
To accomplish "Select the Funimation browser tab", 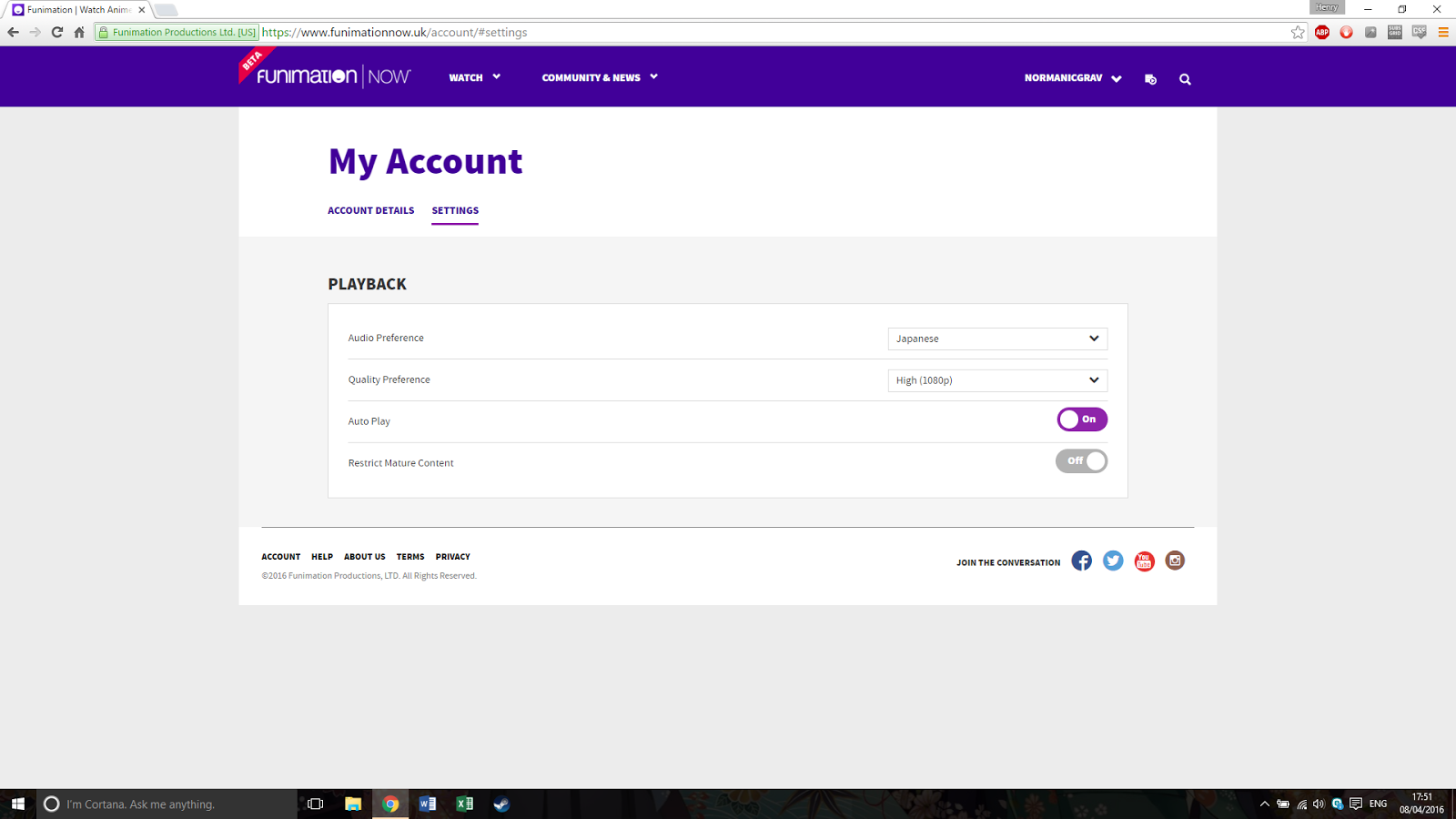I will 77,10.
